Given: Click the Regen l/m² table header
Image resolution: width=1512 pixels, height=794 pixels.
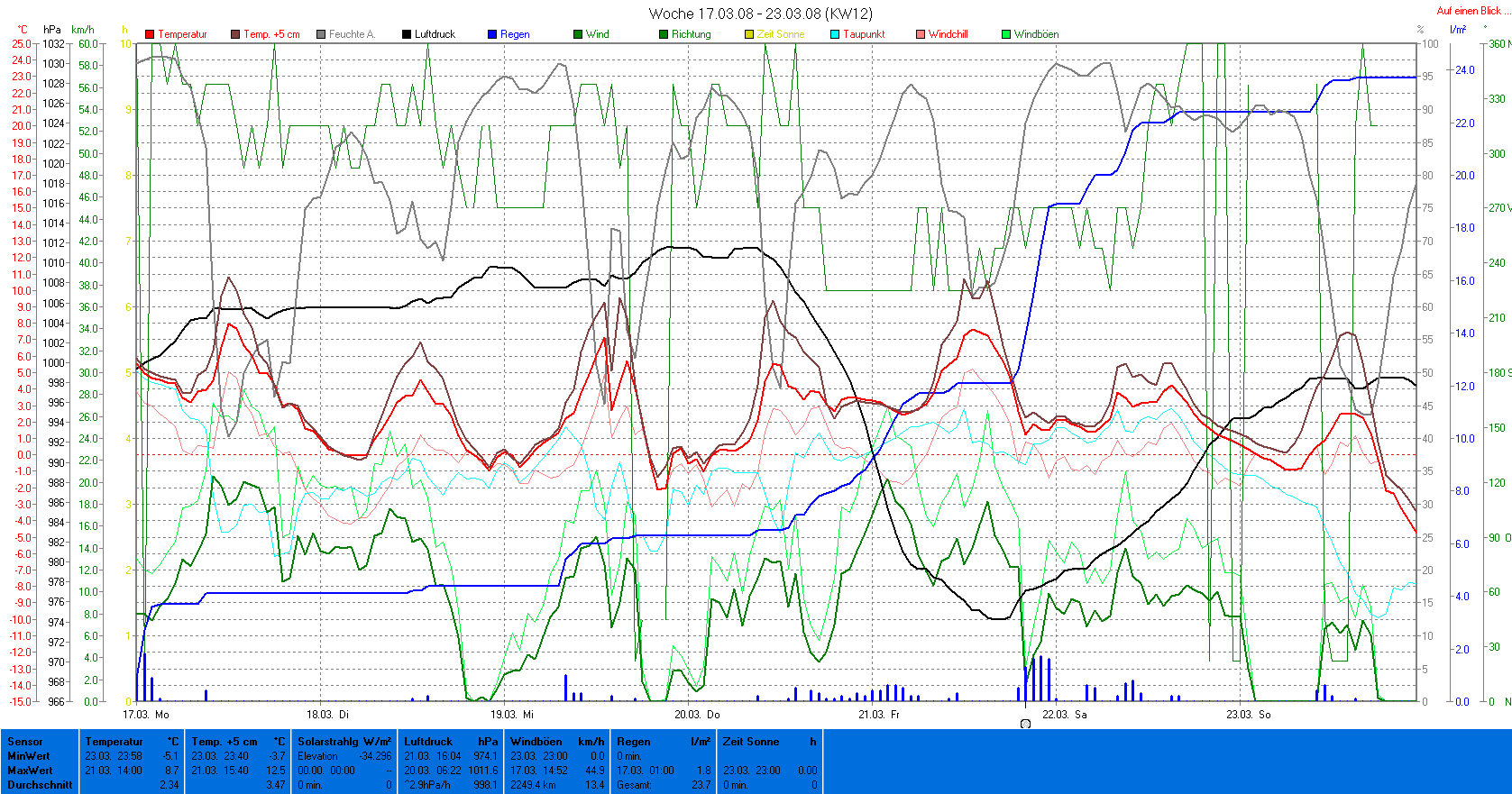Looking at the screenshot, I should pos(663,742).
